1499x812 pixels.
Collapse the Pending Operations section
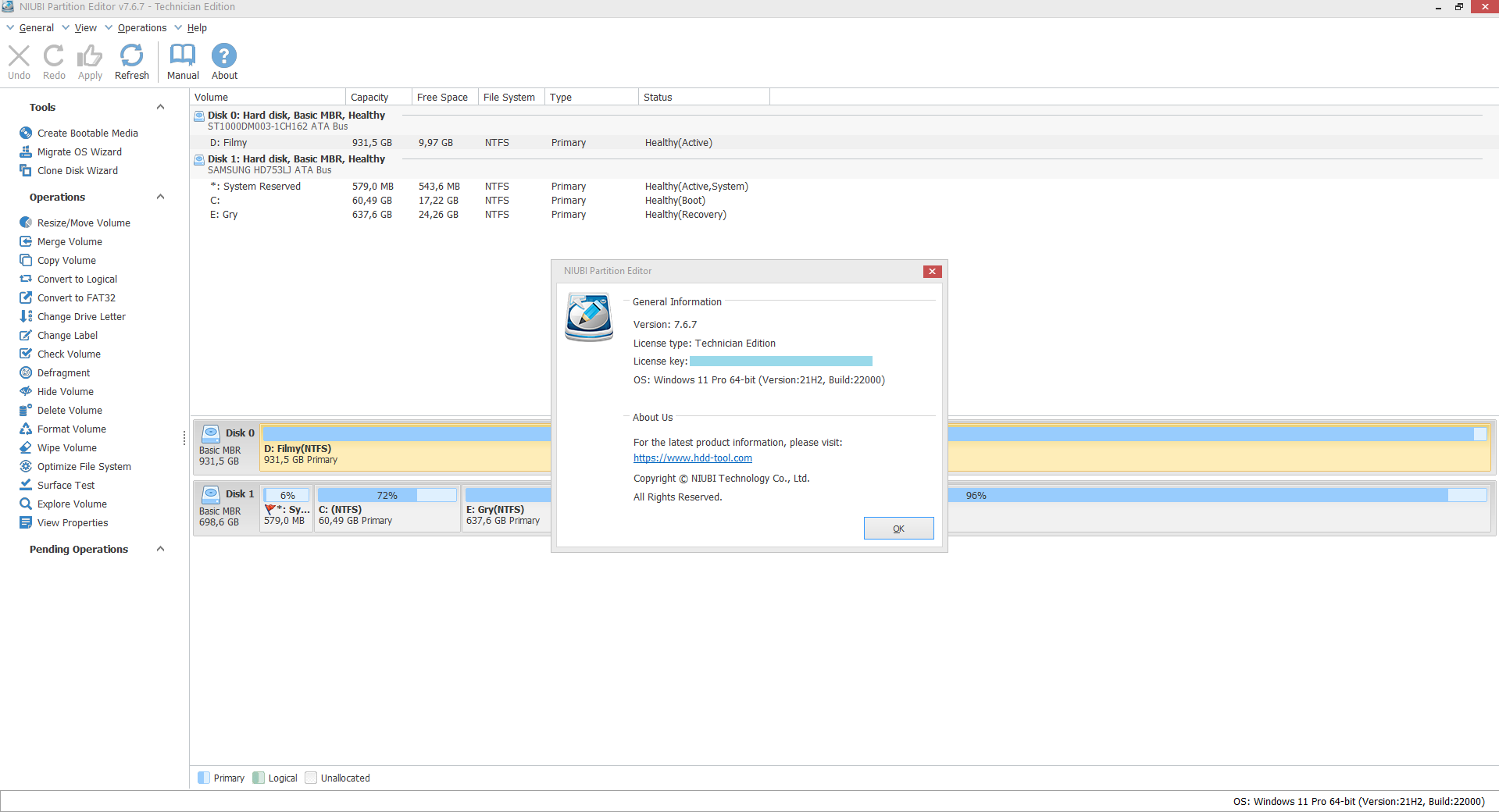click(x=160, y=549)
